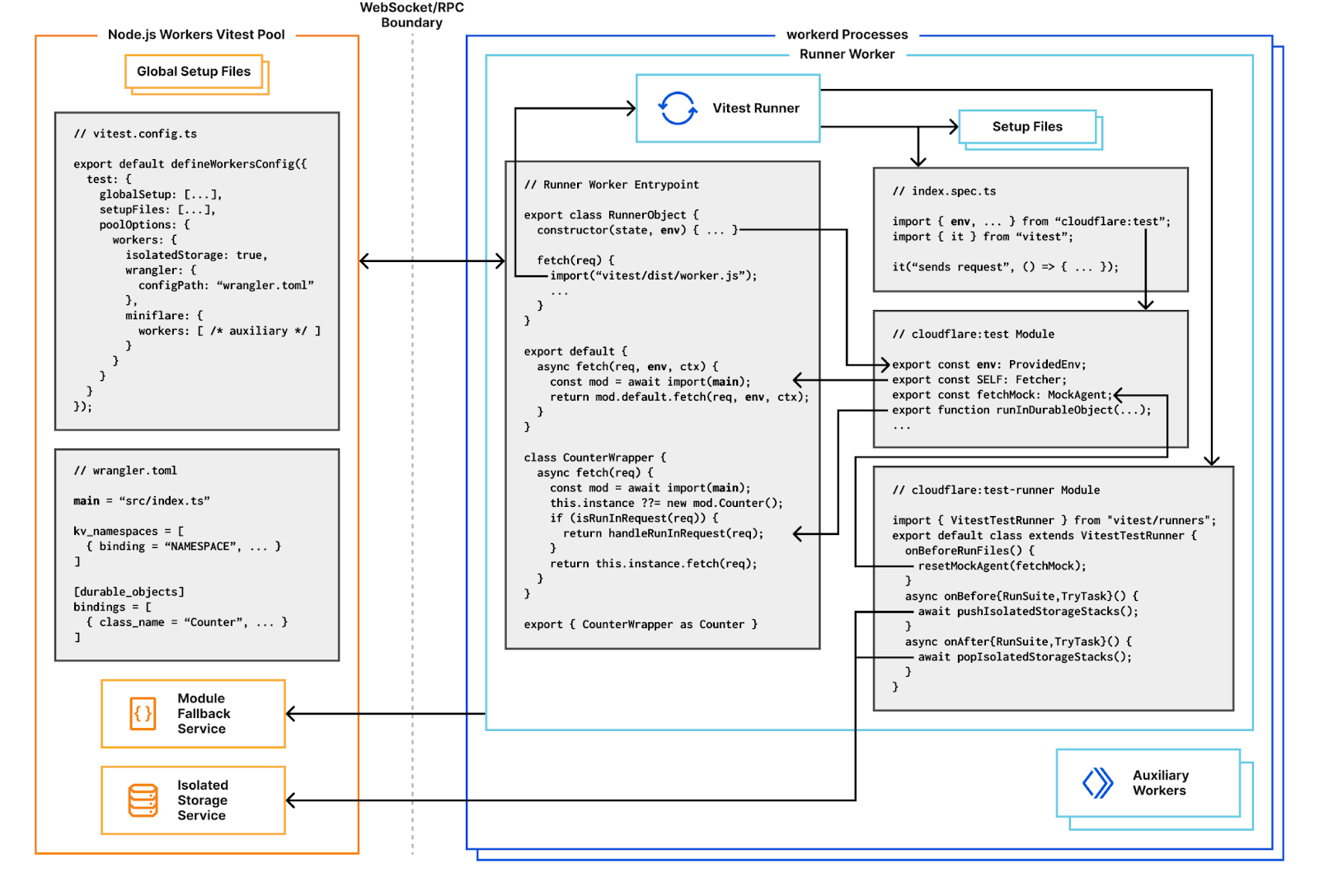Select the Setup Files box
Screen dimensions: 1319x896
tap(1027, 127)
